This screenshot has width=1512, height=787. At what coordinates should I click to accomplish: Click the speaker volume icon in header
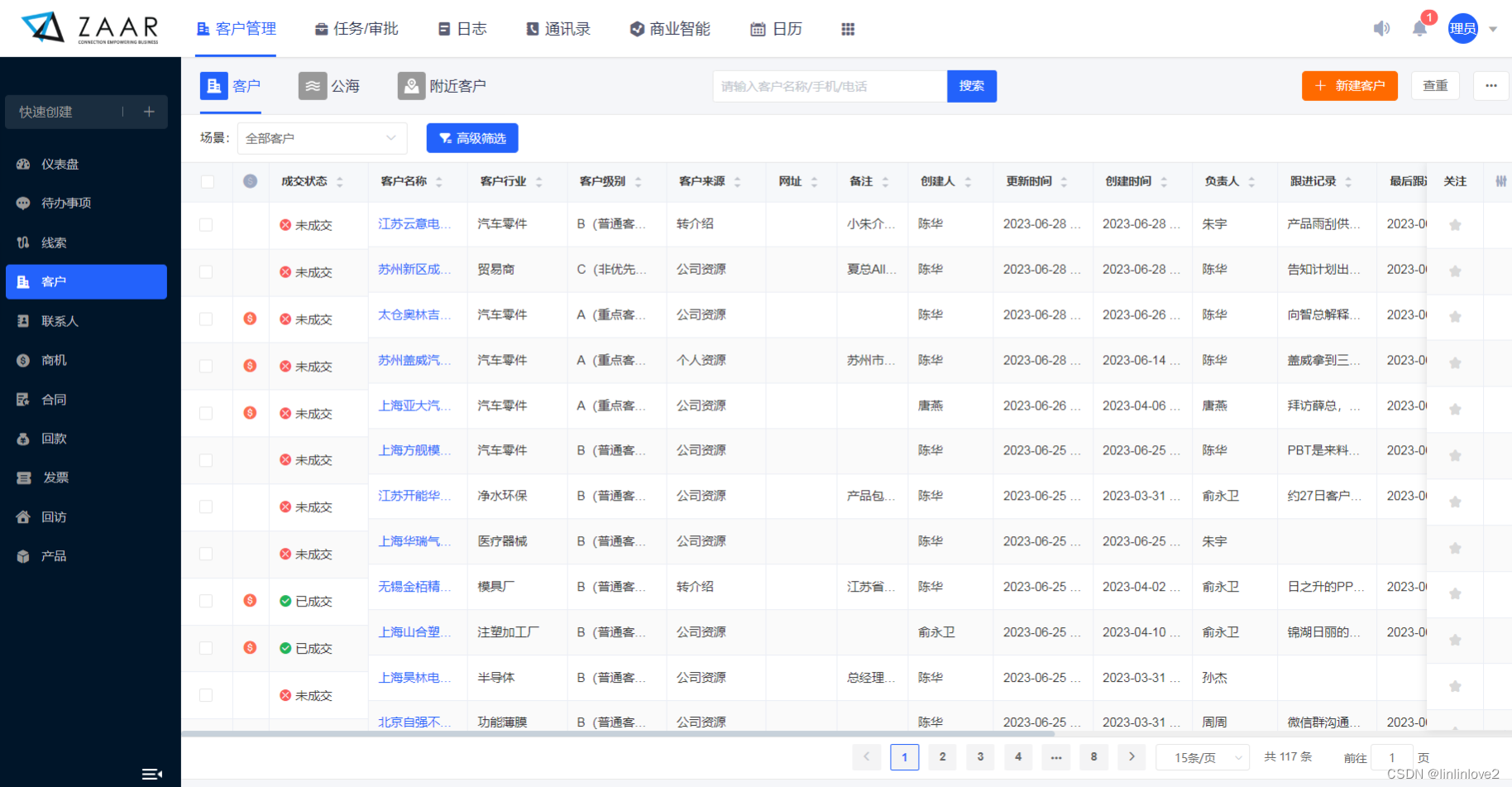click(1381, 29)
